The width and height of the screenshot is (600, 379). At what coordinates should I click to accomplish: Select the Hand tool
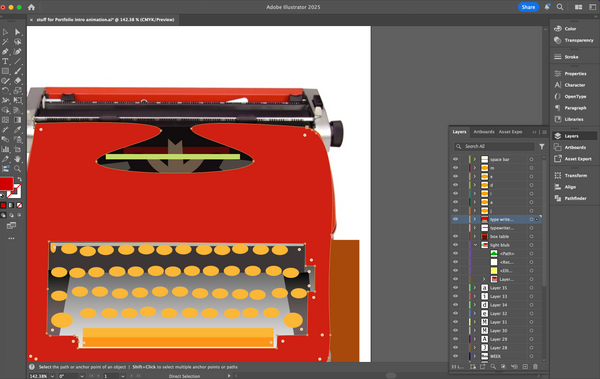pyautogui.click(x=18, y=159)
